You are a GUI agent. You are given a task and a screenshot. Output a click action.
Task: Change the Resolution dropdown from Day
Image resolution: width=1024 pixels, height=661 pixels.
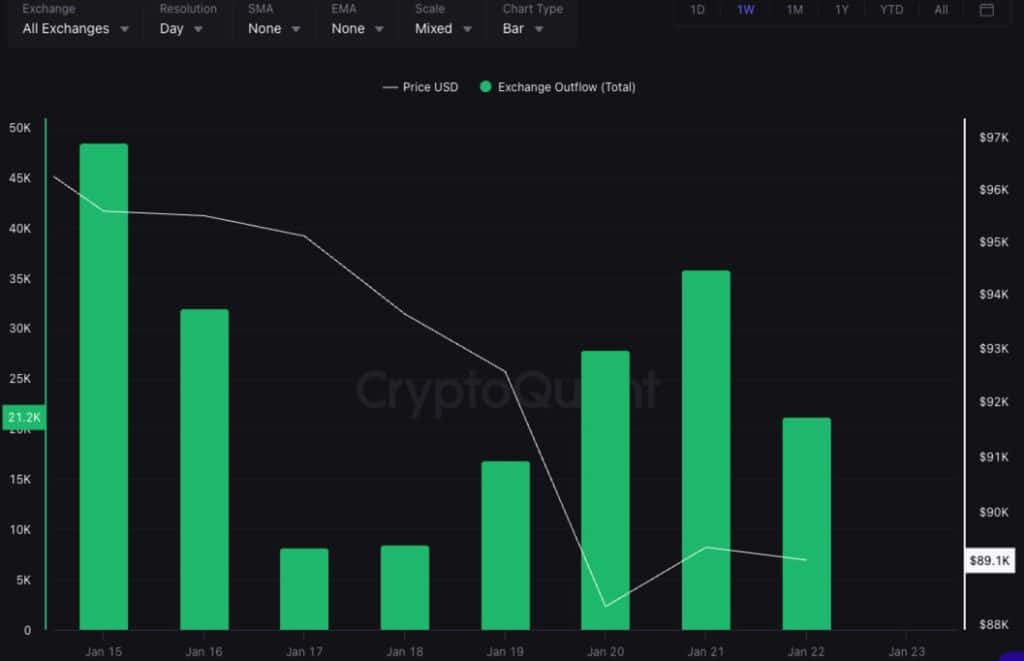(x=180, y=28)
